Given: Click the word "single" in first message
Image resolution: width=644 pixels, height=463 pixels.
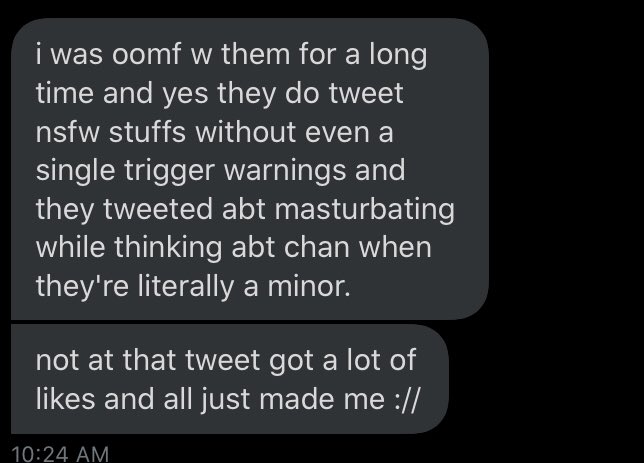Looking at the screenshot, I should click(75, 172).
